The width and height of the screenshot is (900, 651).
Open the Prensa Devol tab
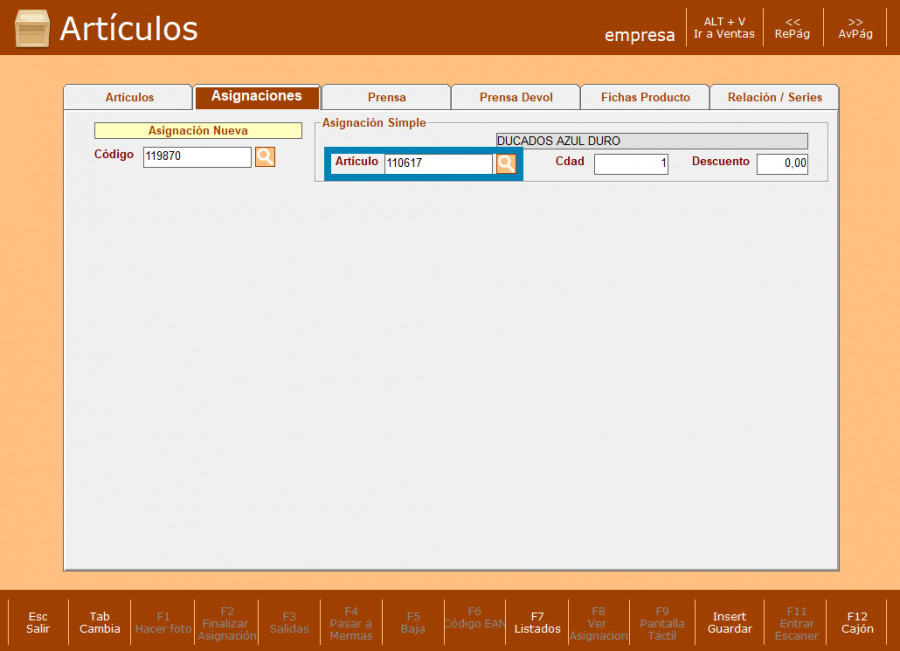point(515,98)
